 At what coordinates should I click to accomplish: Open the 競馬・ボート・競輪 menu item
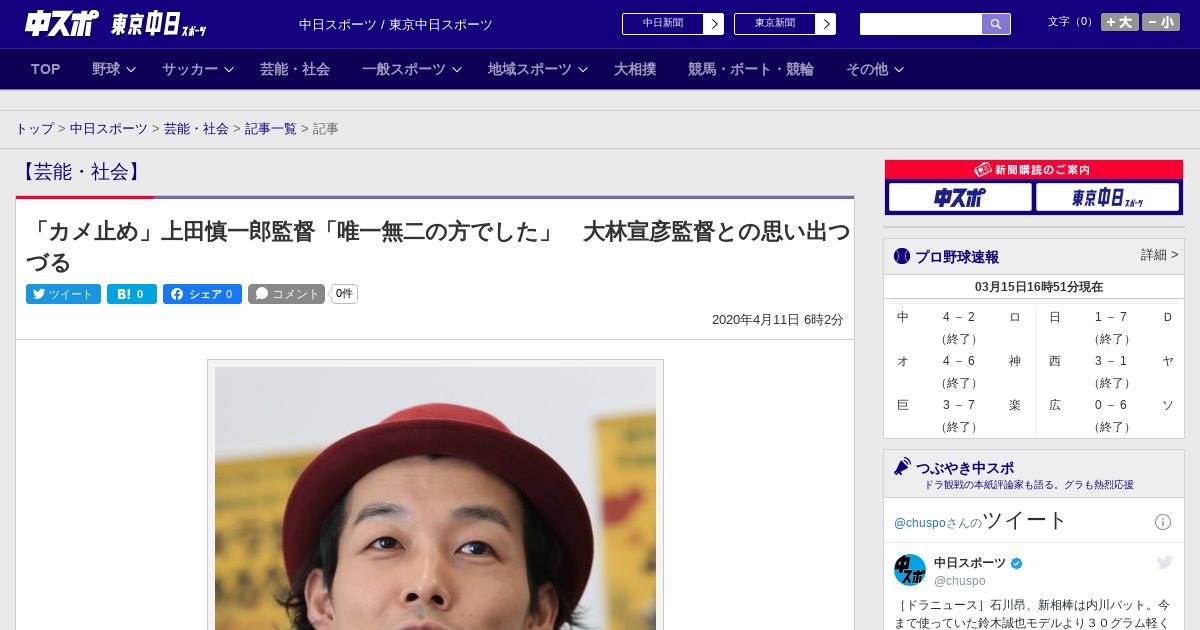click(x=751, y=69)
